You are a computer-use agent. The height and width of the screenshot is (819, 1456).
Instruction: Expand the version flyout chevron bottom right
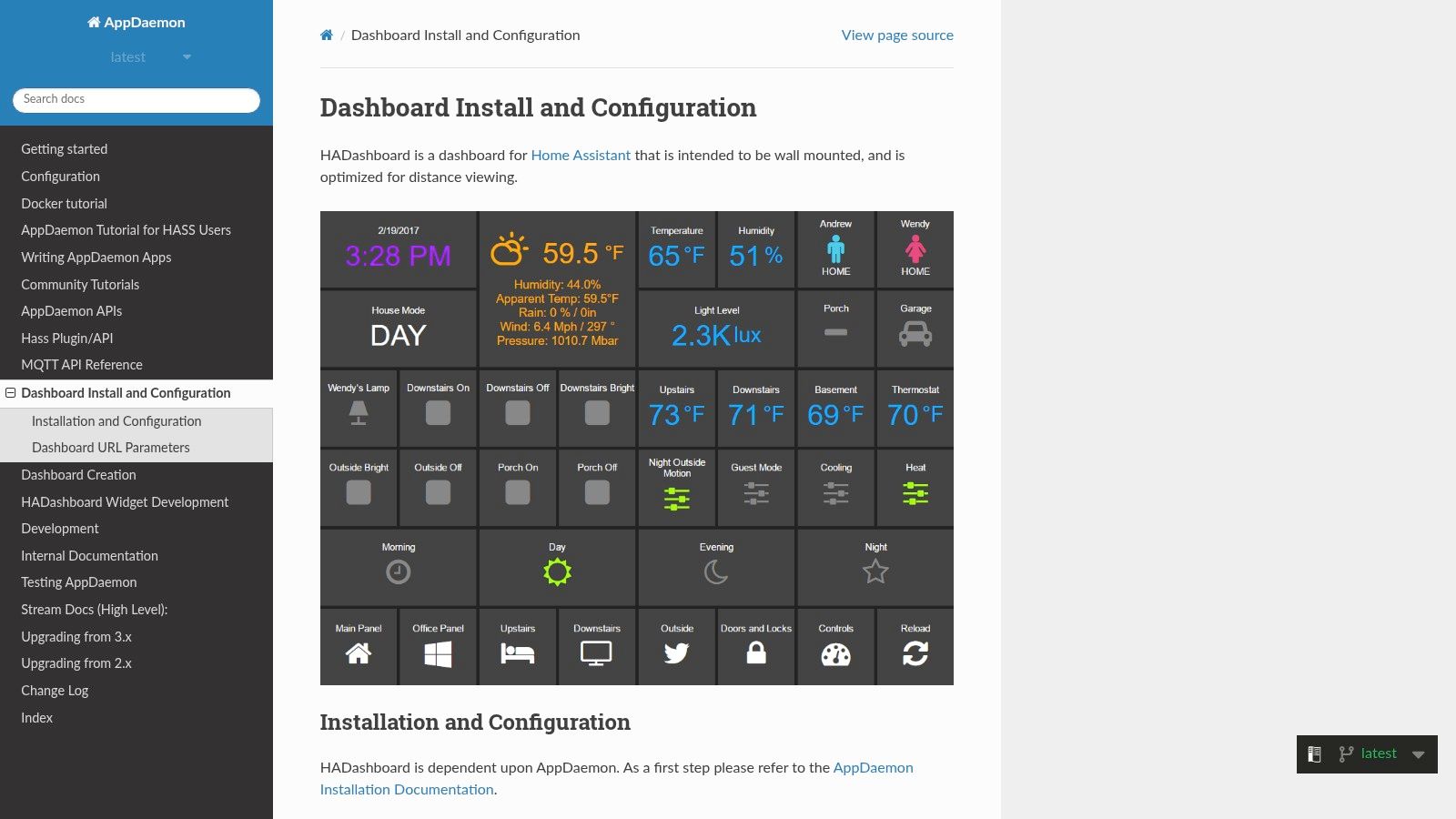[x=1419, y=753]
